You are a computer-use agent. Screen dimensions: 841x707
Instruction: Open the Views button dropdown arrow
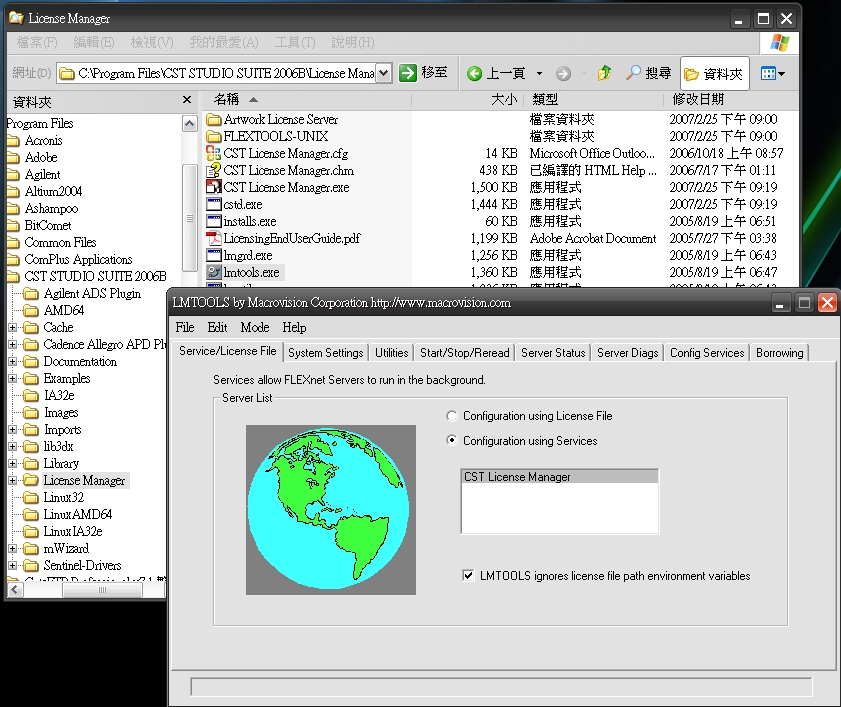[781, 73]
